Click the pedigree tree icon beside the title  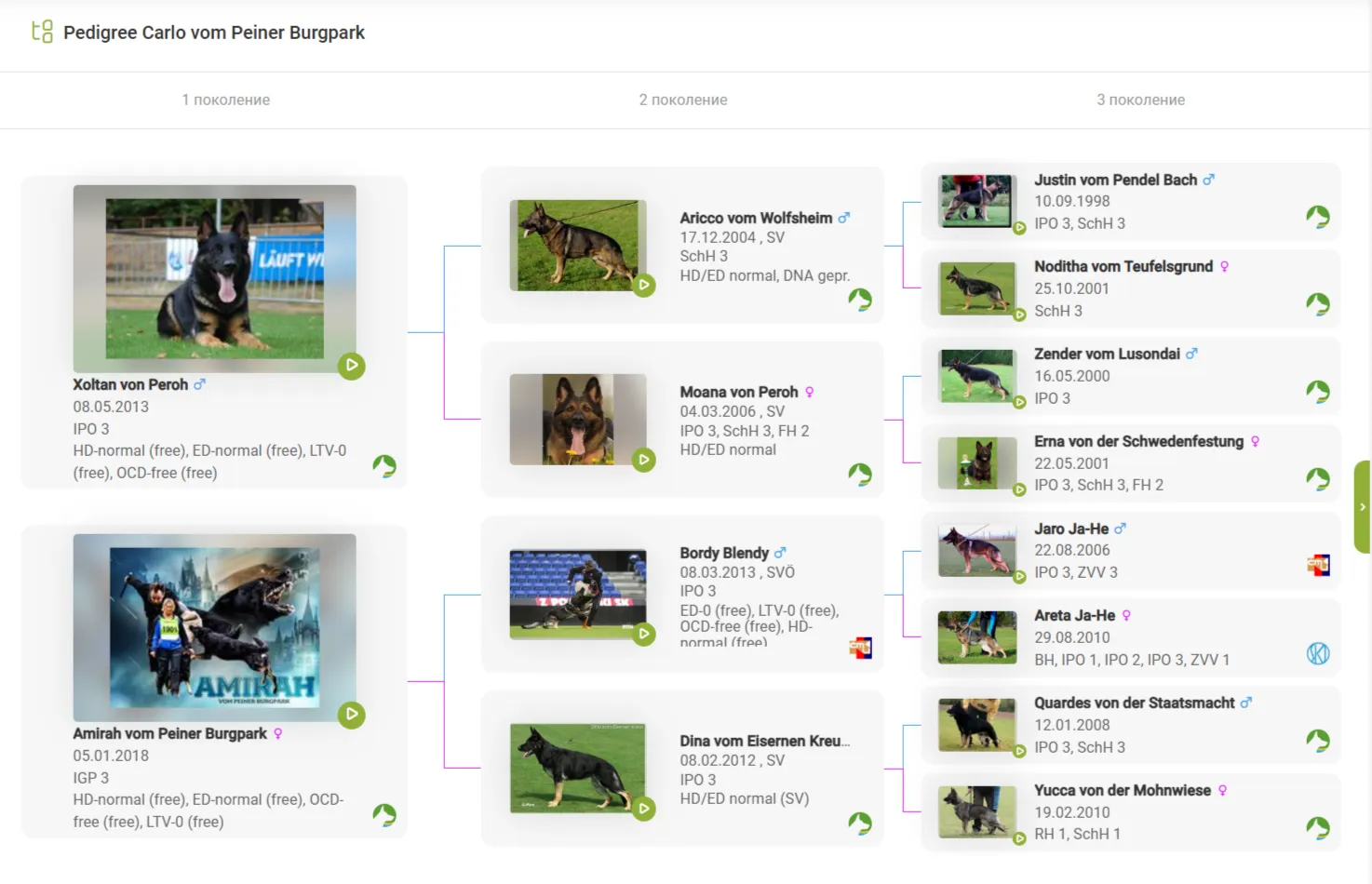coord(42,32)
